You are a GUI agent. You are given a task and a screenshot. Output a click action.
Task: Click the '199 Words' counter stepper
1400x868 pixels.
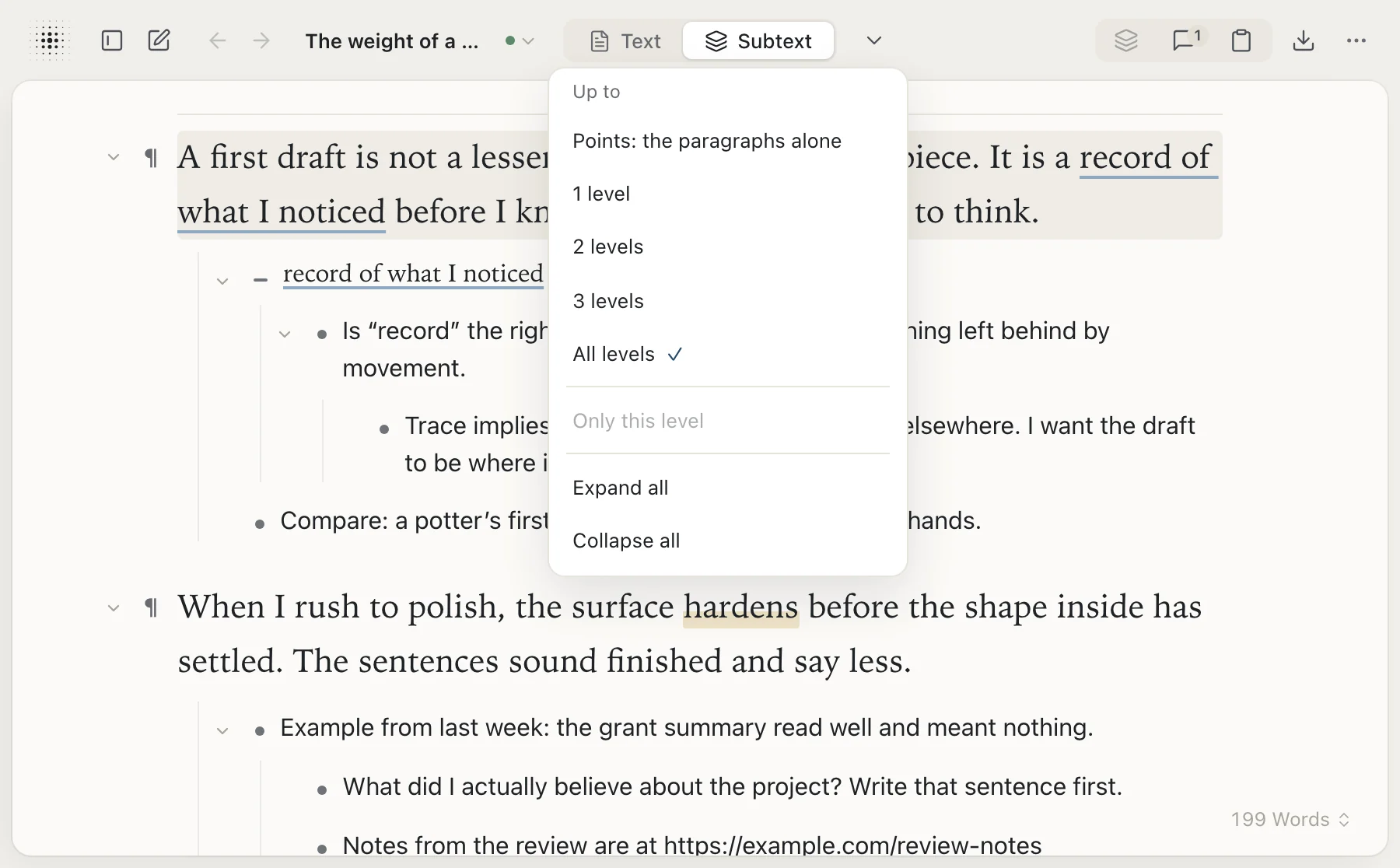tap(1290, 819)
